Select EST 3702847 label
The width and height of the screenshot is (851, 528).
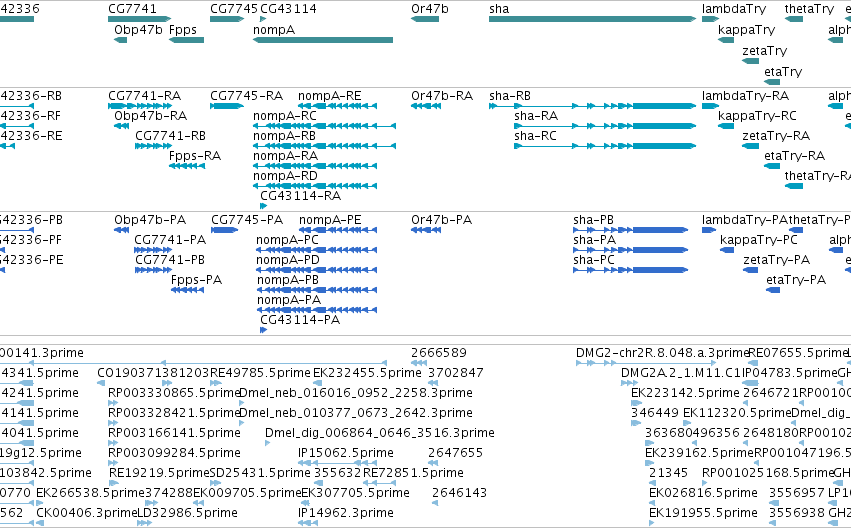456,373
